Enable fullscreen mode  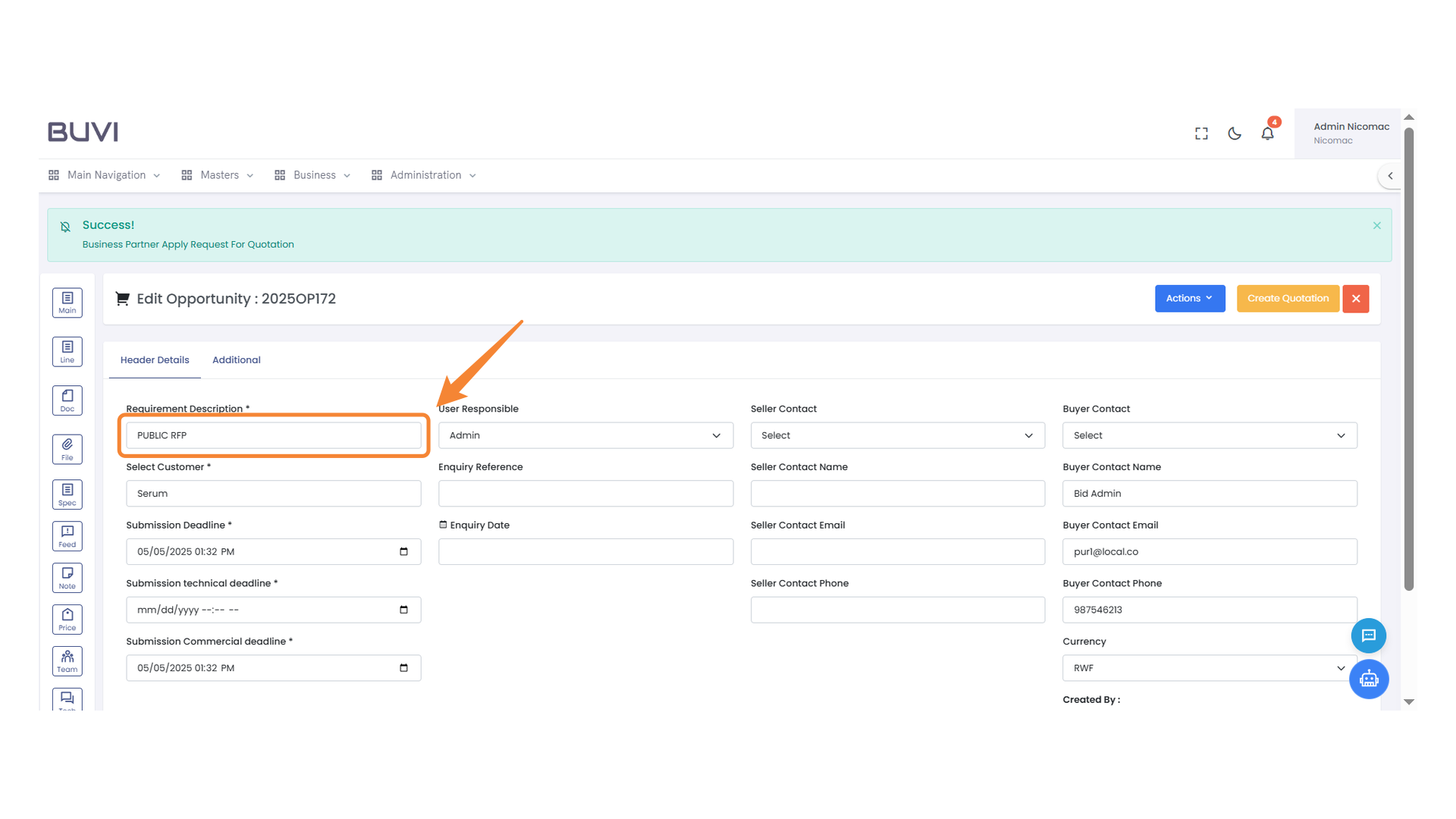point(1200,133)
